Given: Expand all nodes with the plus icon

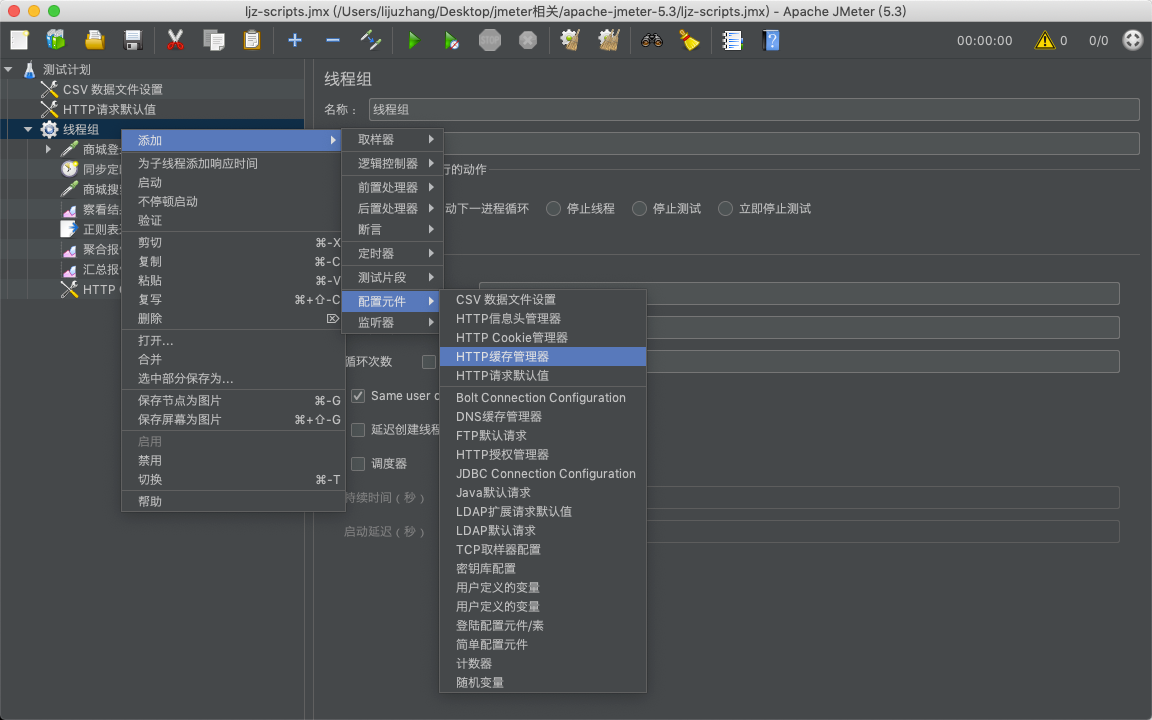Looking at the screenshot, I should pyautogui.click(x=295, y=40).
